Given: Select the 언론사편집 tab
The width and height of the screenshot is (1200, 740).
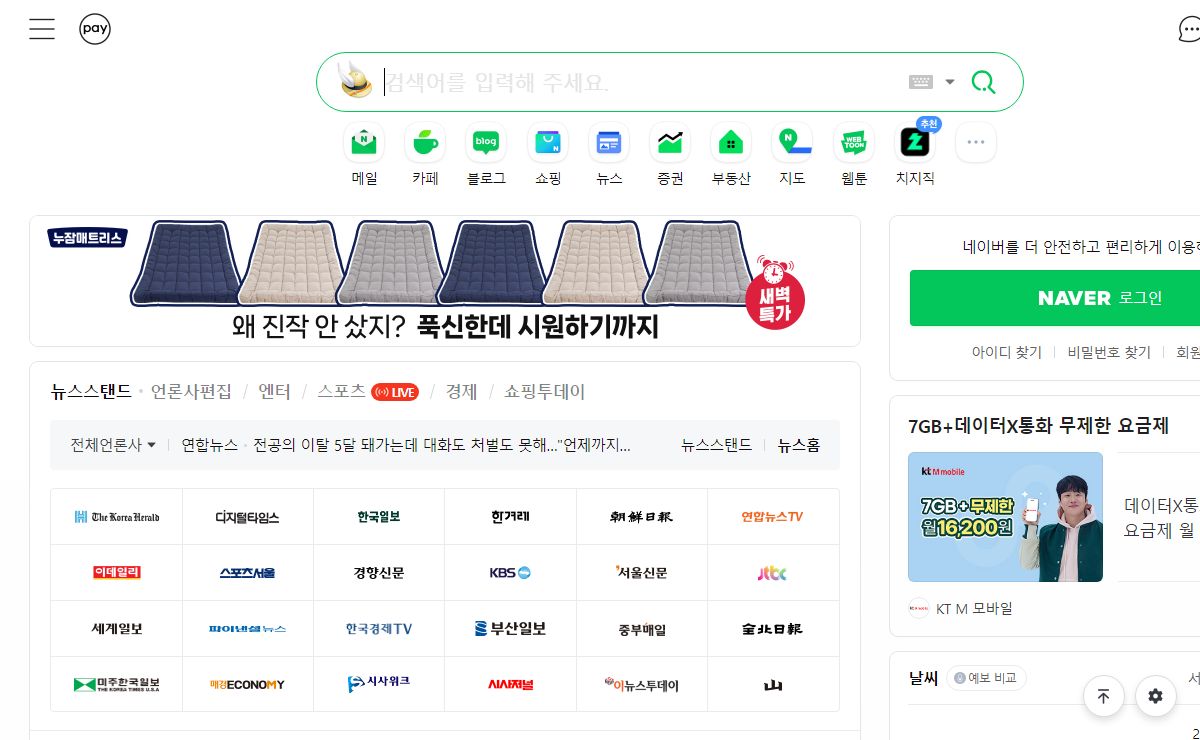Looking at the screenshot, I should click(x=191, y=392).
